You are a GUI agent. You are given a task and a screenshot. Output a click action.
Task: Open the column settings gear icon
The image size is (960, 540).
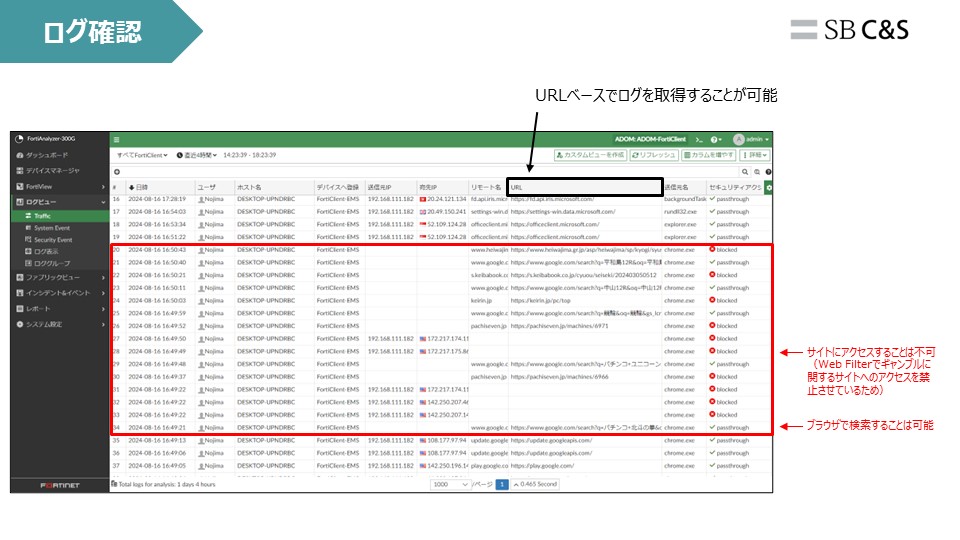[x=769, y=187]
